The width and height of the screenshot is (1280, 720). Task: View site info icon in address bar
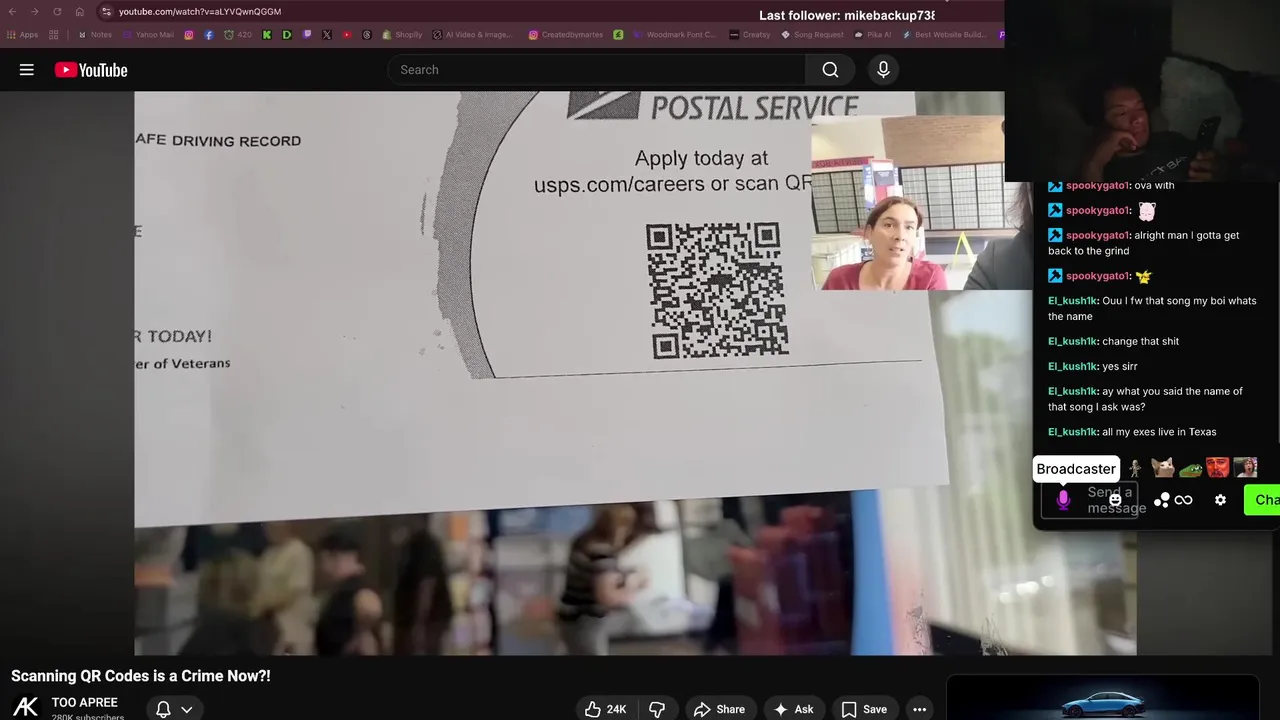tap(106, 11)
